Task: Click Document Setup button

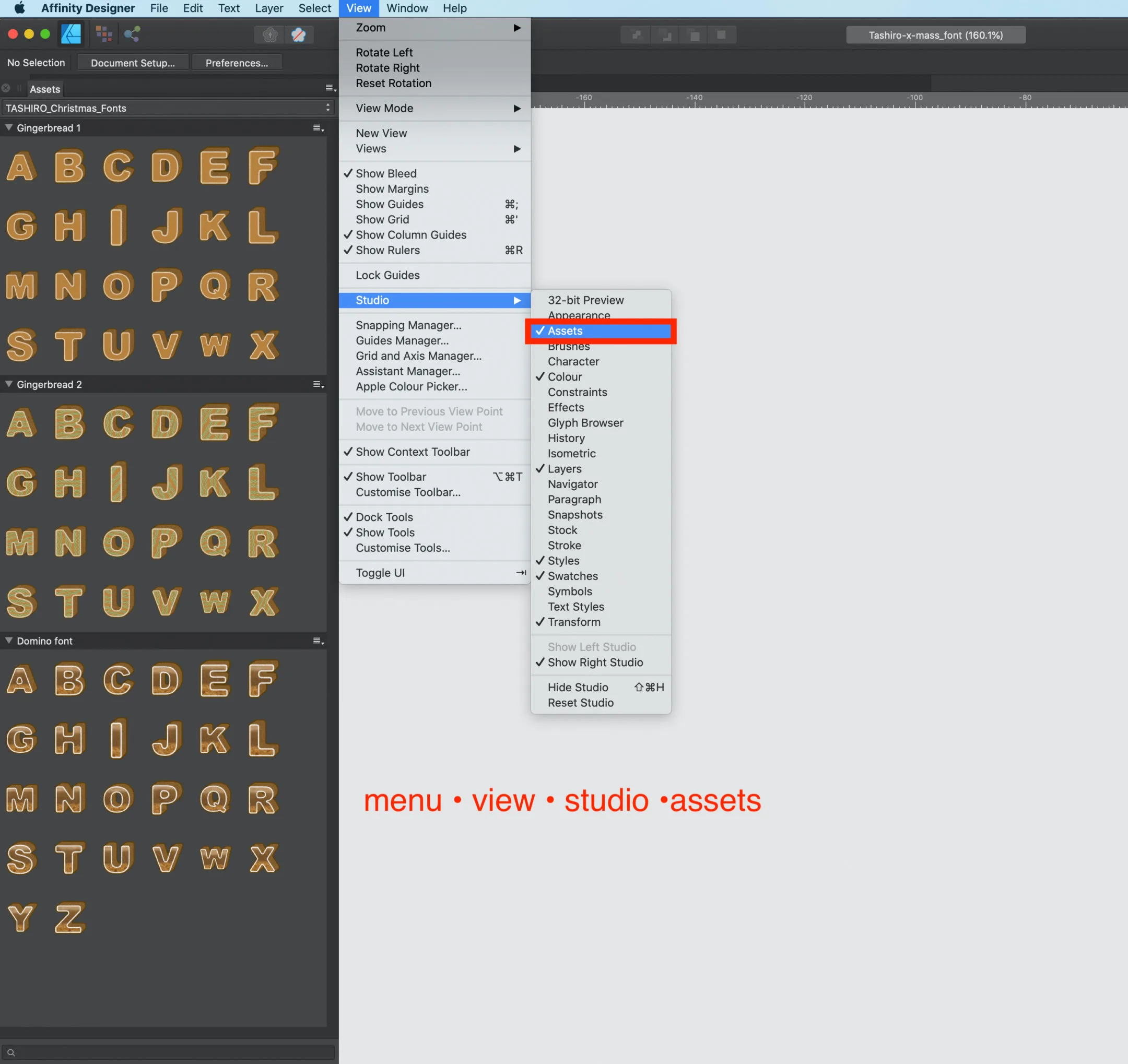Action: pos(132,62)
